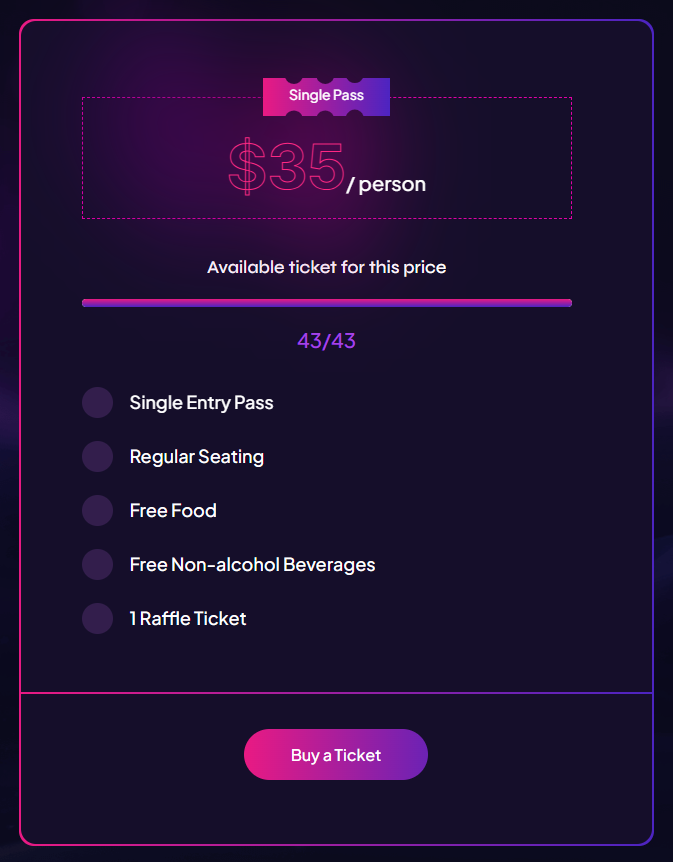This screenshot has height=862, width=673.
Task: Click the 43/43 ticket count
Action: 326,341
